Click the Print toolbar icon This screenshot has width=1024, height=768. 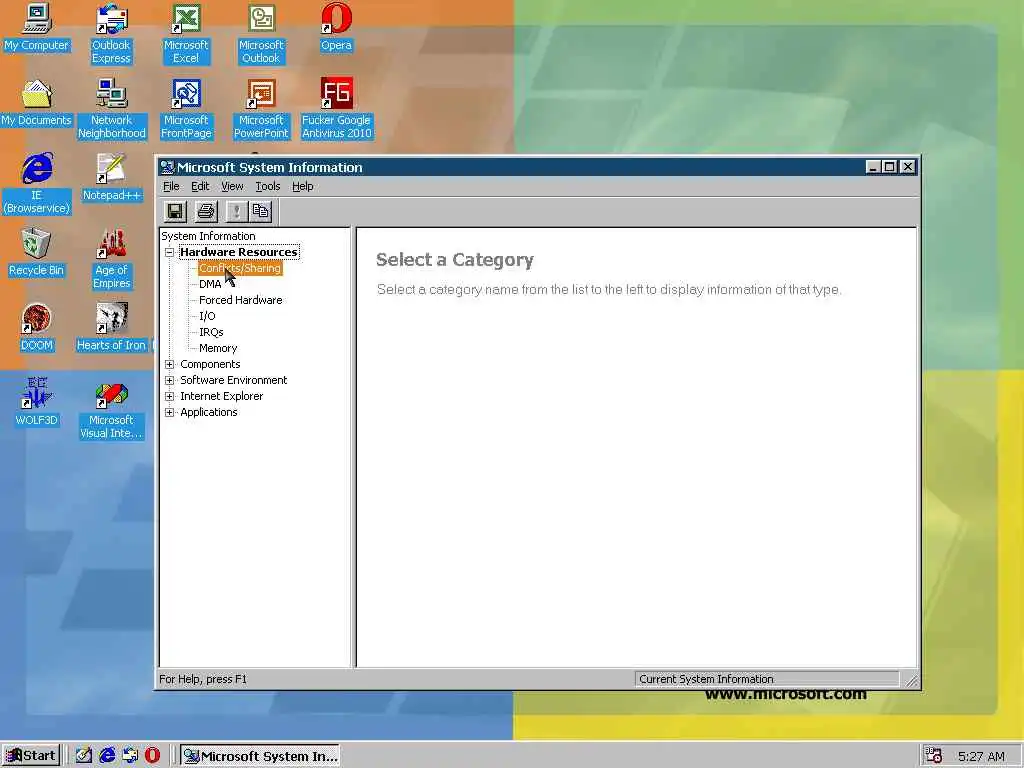(x=206, y=211)
